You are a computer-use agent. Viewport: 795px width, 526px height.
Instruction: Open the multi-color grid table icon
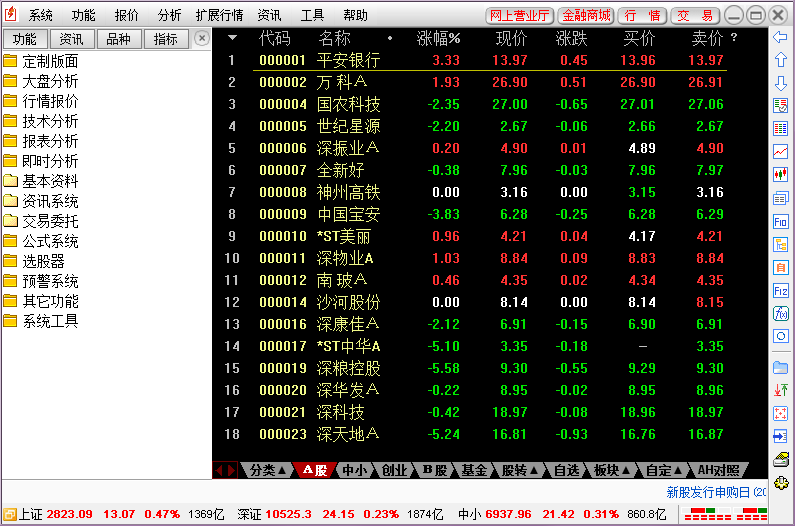[x=781, y=128]
